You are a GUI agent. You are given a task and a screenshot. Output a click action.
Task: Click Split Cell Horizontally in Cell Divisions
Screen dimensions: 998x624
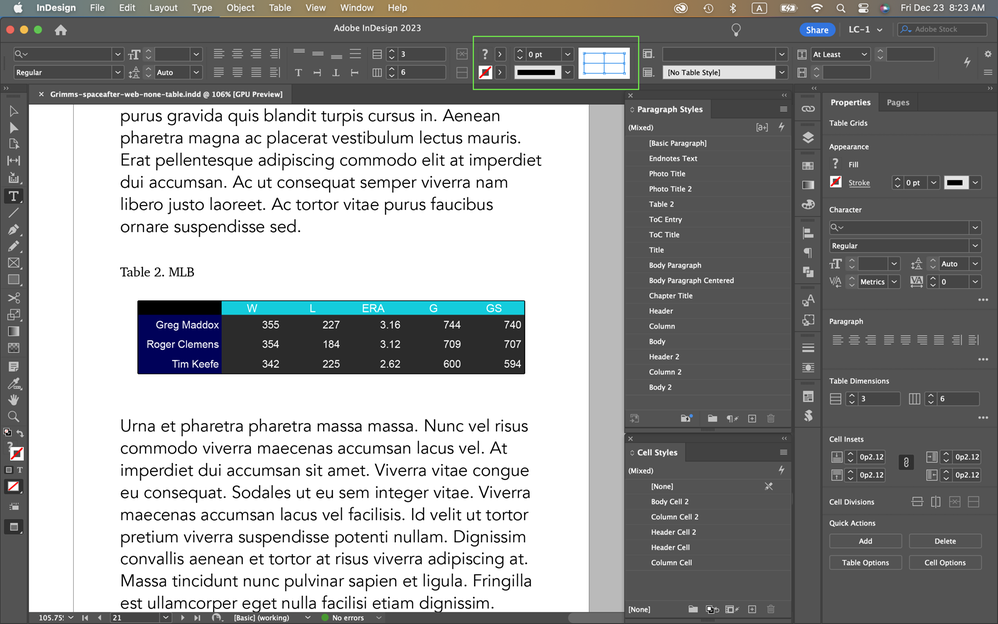point(917,502)
